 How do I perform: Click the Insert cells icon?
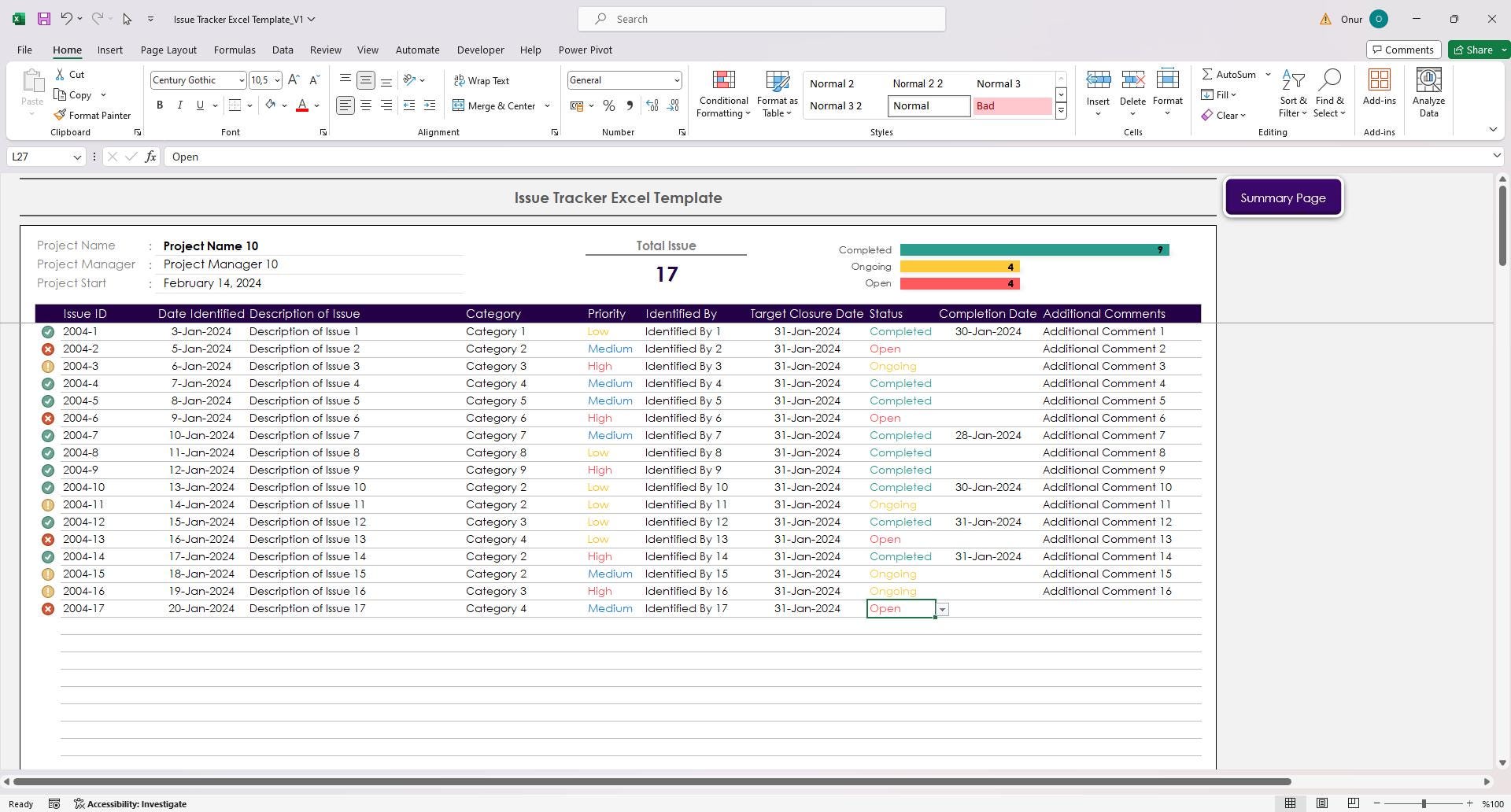tap(1098, 80)
